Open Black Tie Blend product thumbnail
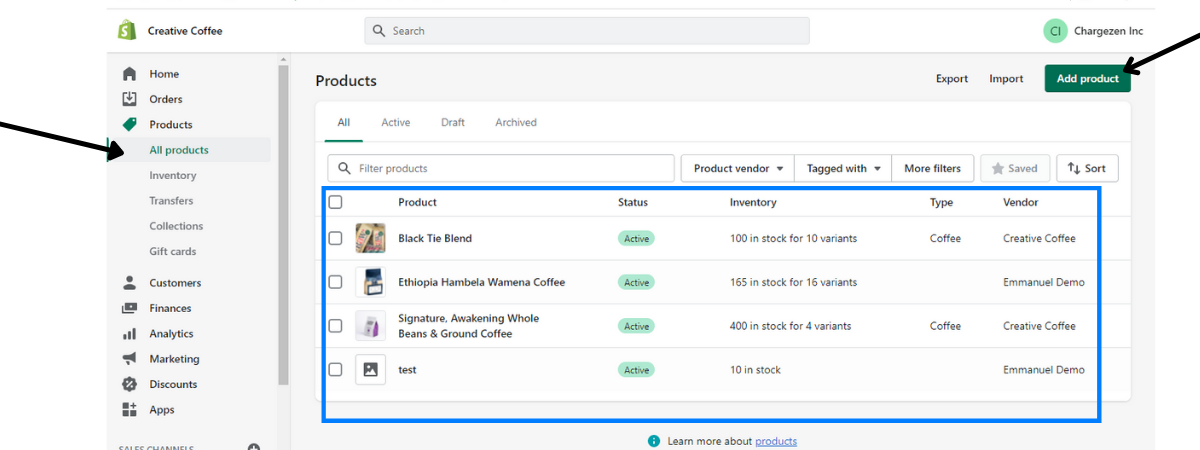1200x450 pixels. [x=370, y=238]
